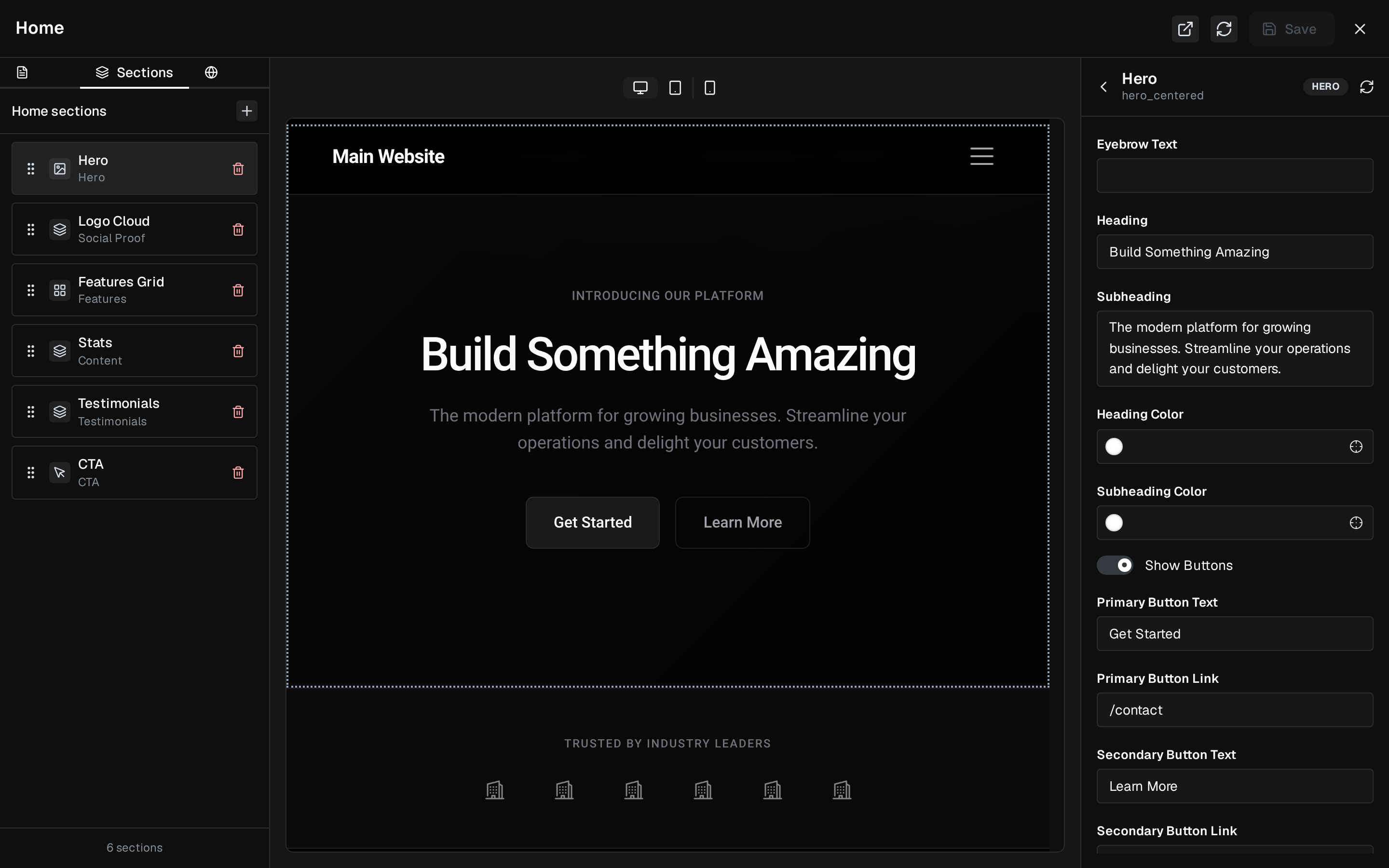Delete the Hero section
1389x868 pixels.
[238, 169]
